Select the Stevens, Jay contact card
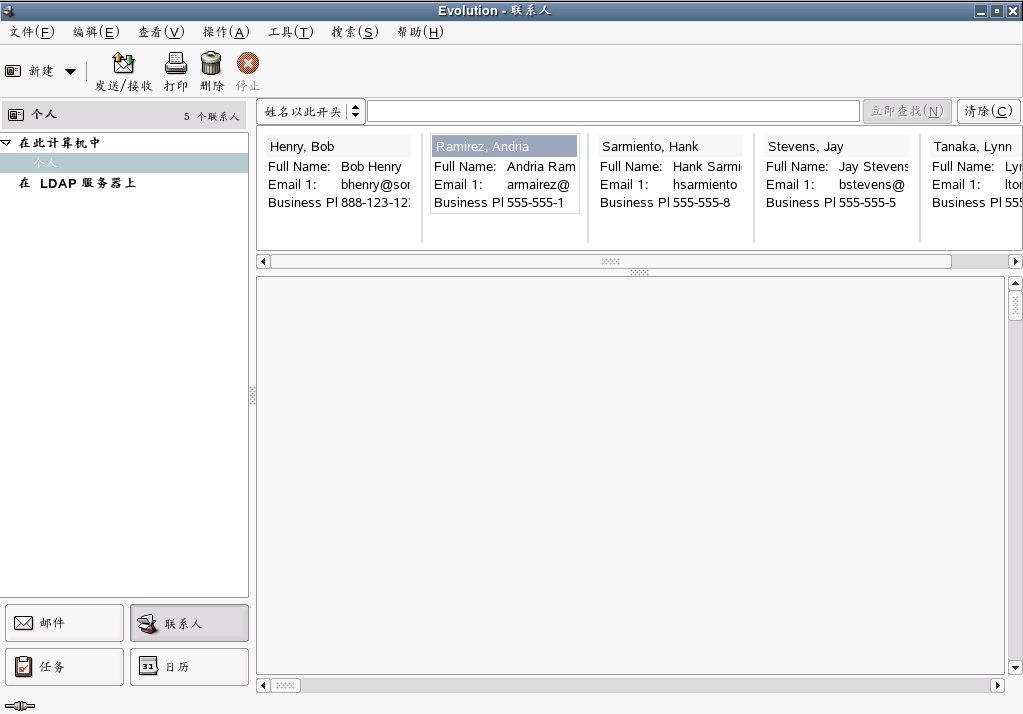This screenshot has height=714, width=1023. pyautogui.click(x=836, y=174)
